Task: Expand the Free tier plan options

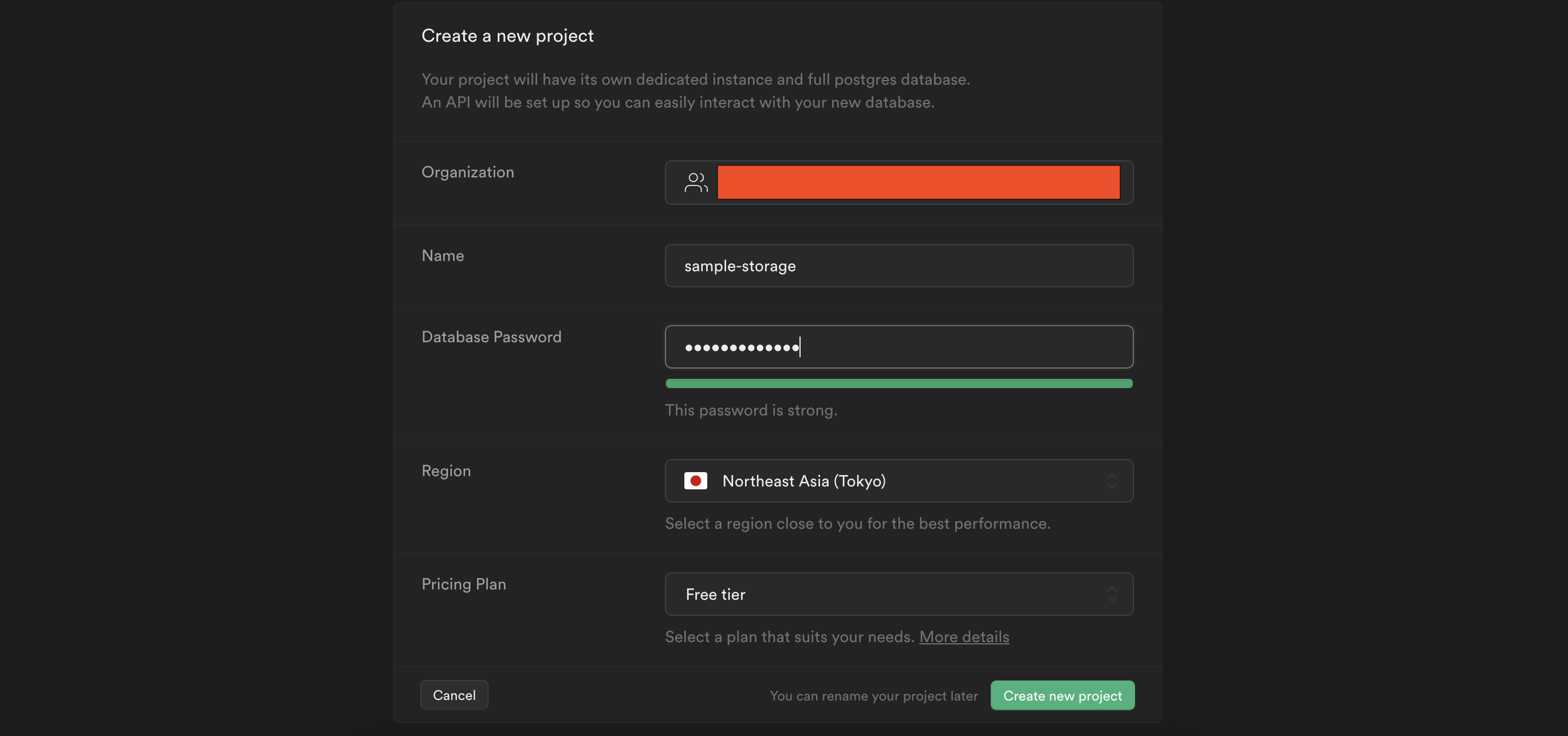Action: (x=899, y=594)
